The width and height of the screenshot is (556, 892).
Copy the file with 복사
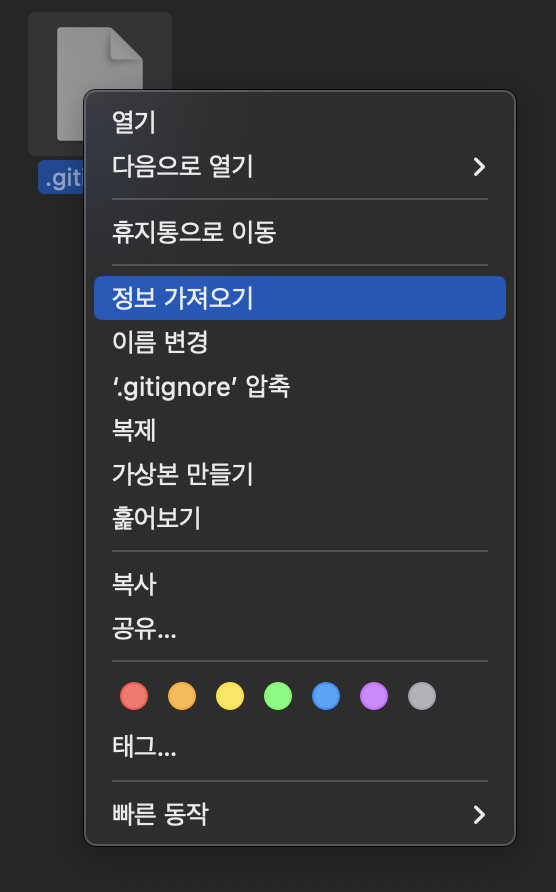(300, 584)
